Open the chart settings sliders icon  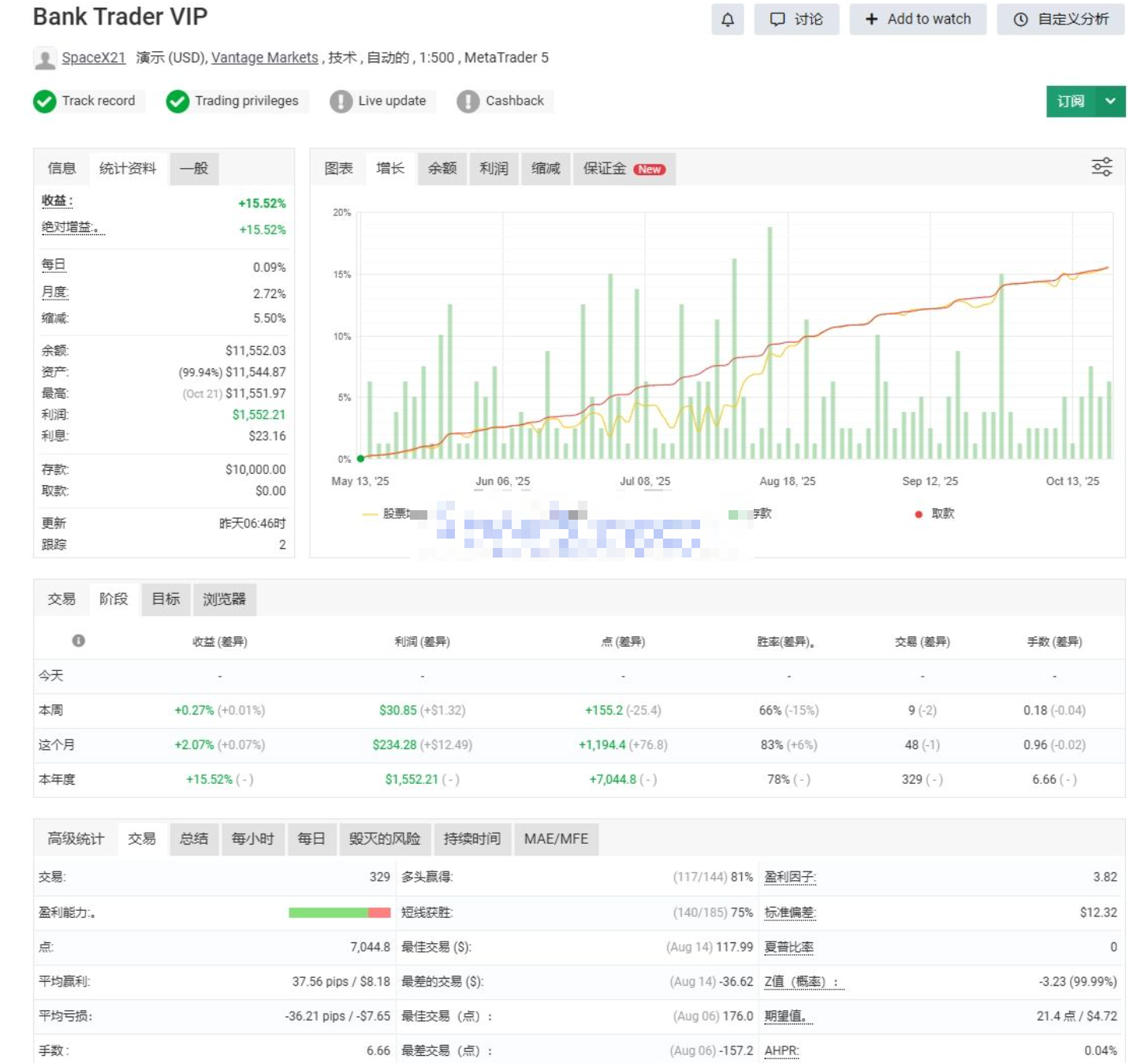1101,167
